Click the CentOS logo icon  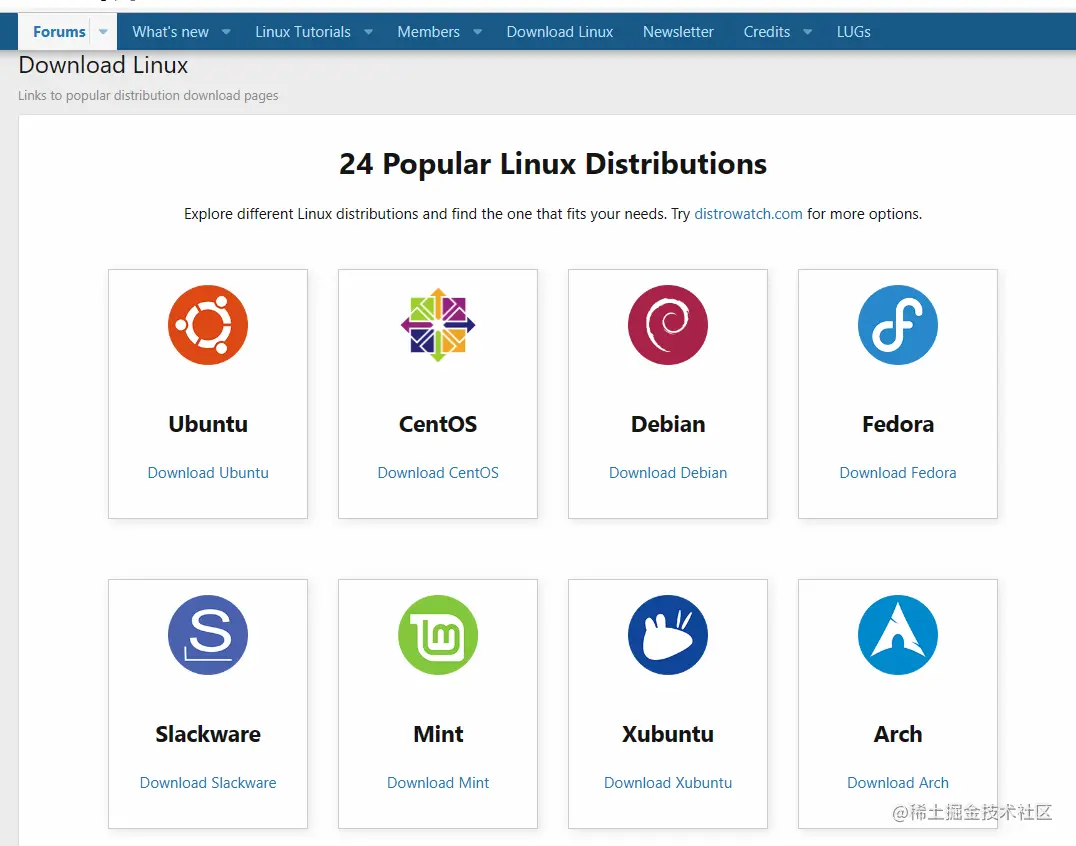(438, 325)
